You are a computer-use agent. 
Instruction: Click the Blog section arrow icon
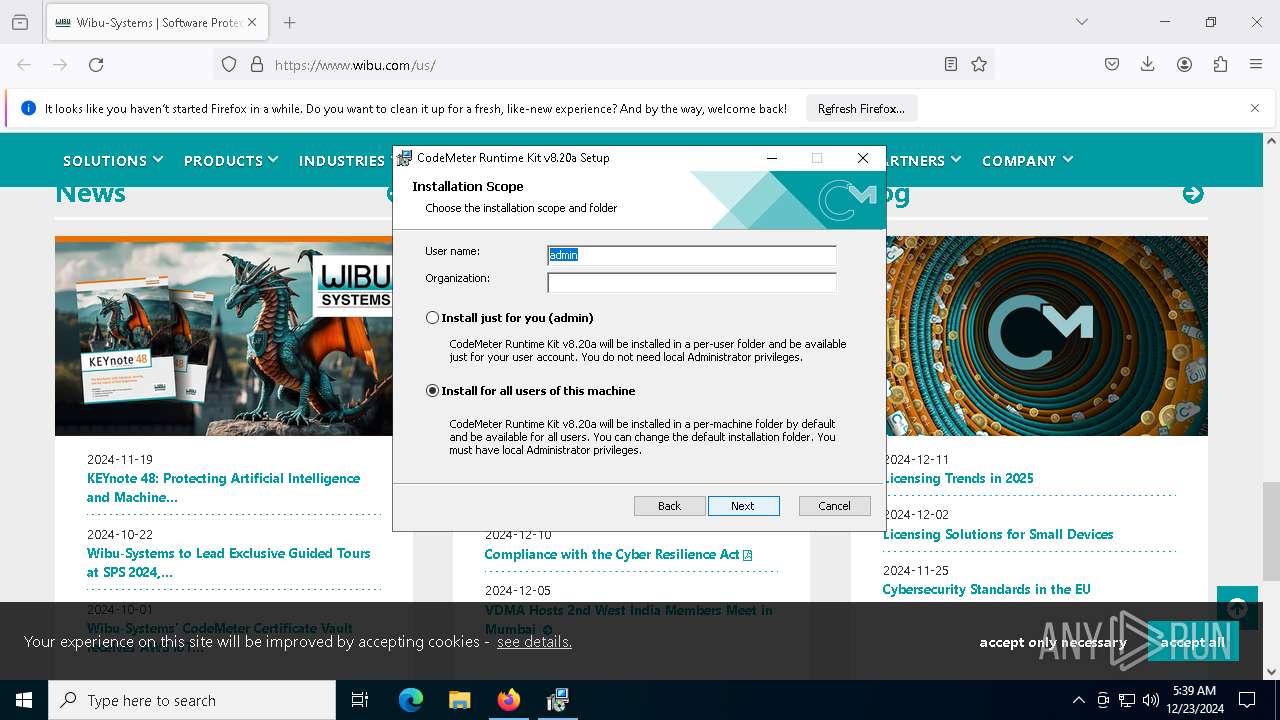[1193, 194]
